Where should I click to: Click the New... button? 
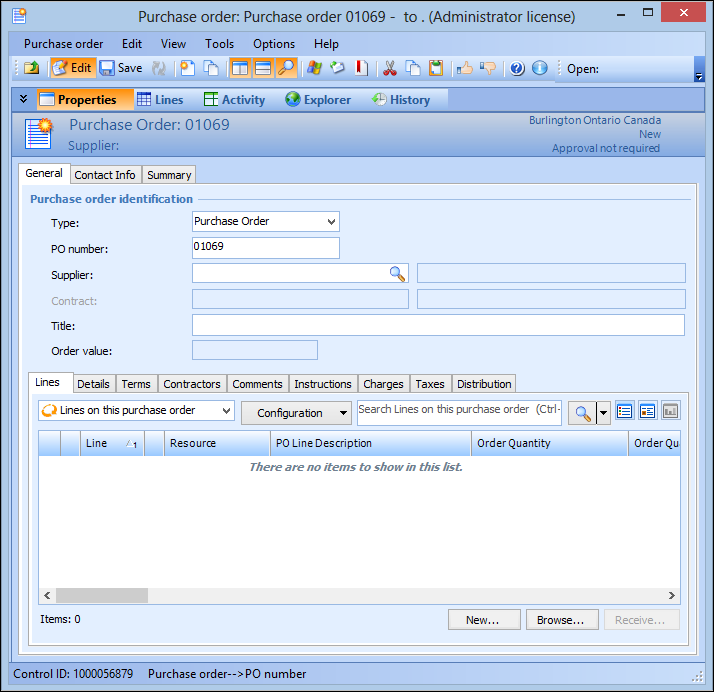point(483,620)
